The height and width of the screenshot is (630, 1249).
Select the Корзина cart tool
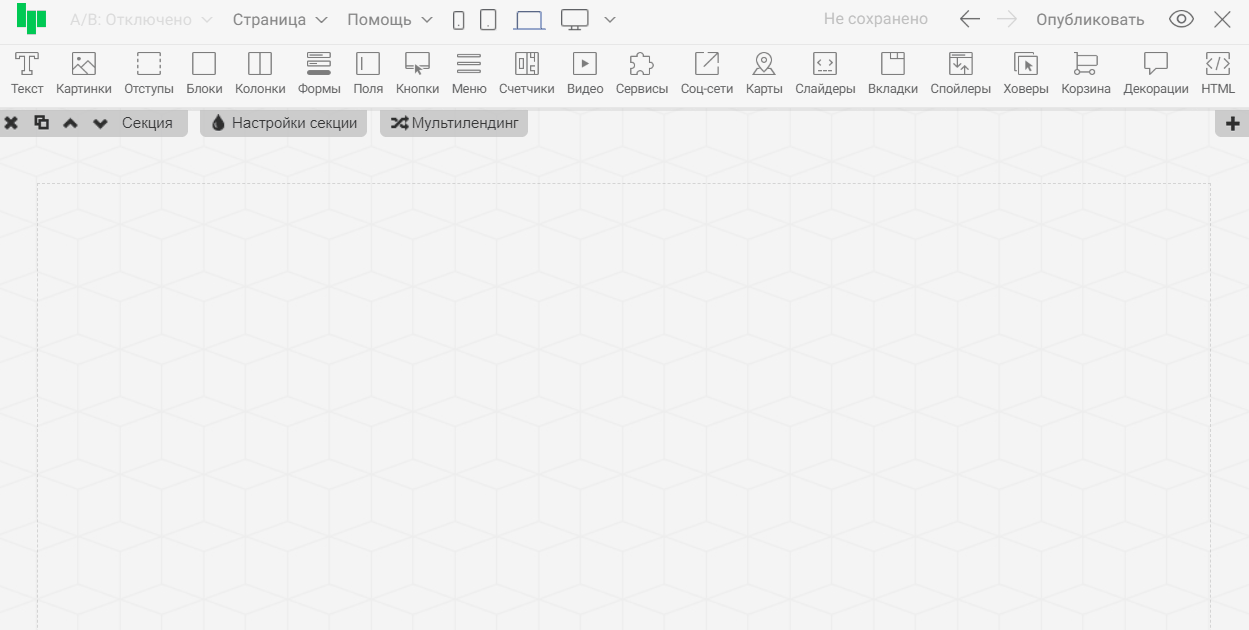pyautogui.click(x=1085, y=65)
